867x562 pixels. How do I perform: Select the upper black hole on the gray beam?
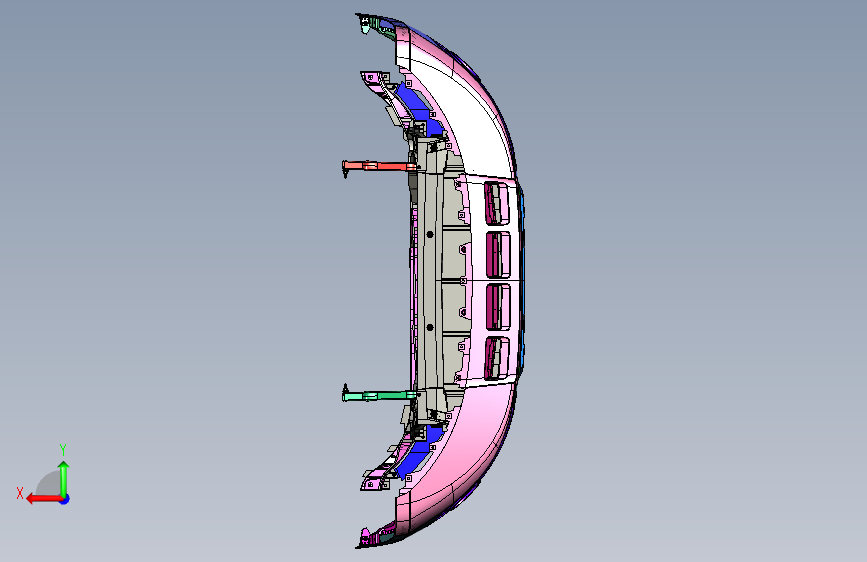pyautogui.click(x=430, y=235)
